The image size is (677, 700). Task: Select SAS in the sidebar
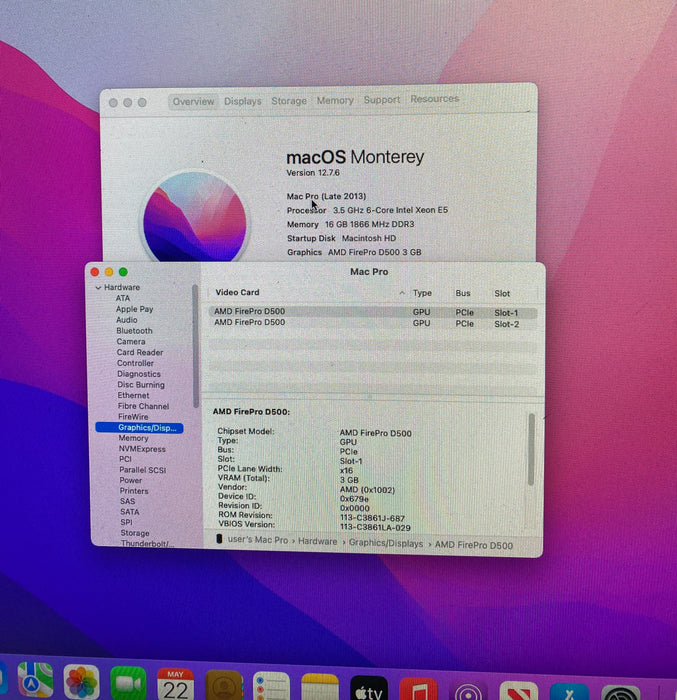click(127, 501)
